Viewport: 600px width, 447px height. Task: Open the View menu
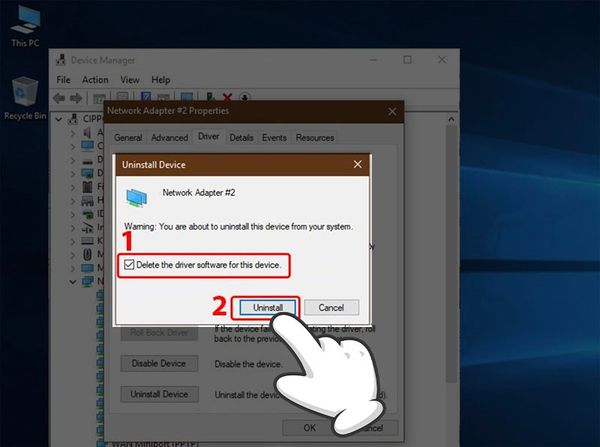coord(131,80)
